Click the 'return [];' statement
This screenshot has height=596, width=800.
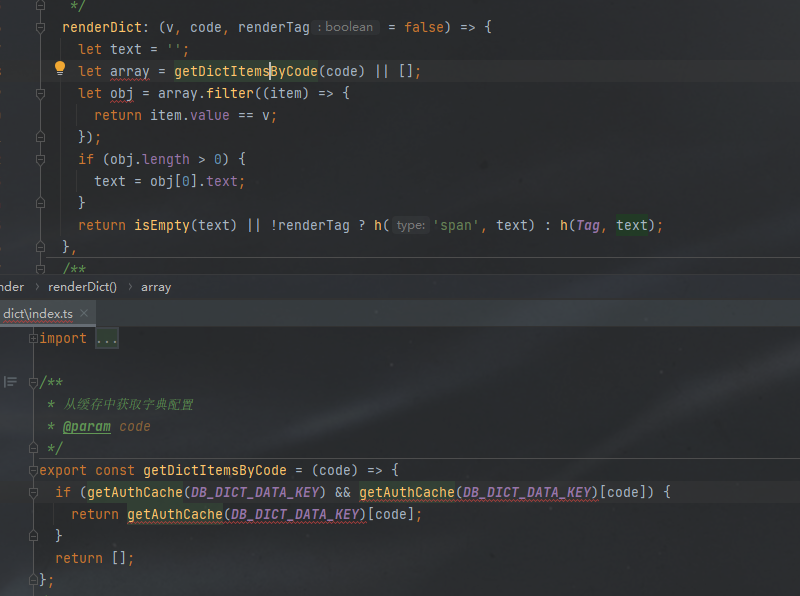pos(94,558)
